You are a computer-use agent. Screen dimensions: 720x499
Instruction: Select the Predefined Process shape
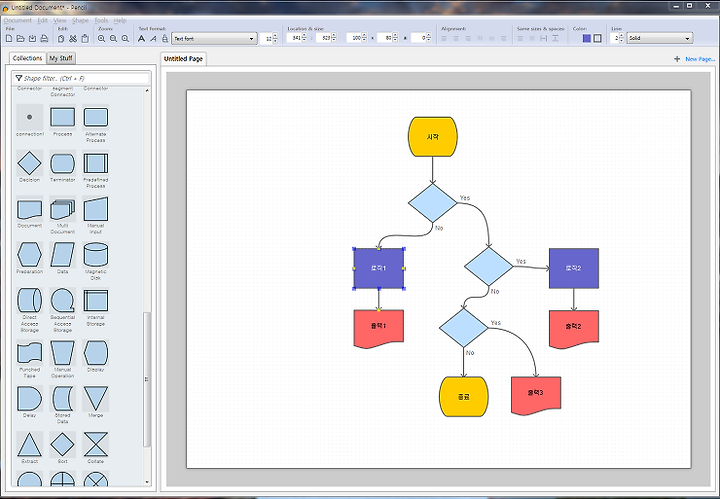click(x=96, y=163)
